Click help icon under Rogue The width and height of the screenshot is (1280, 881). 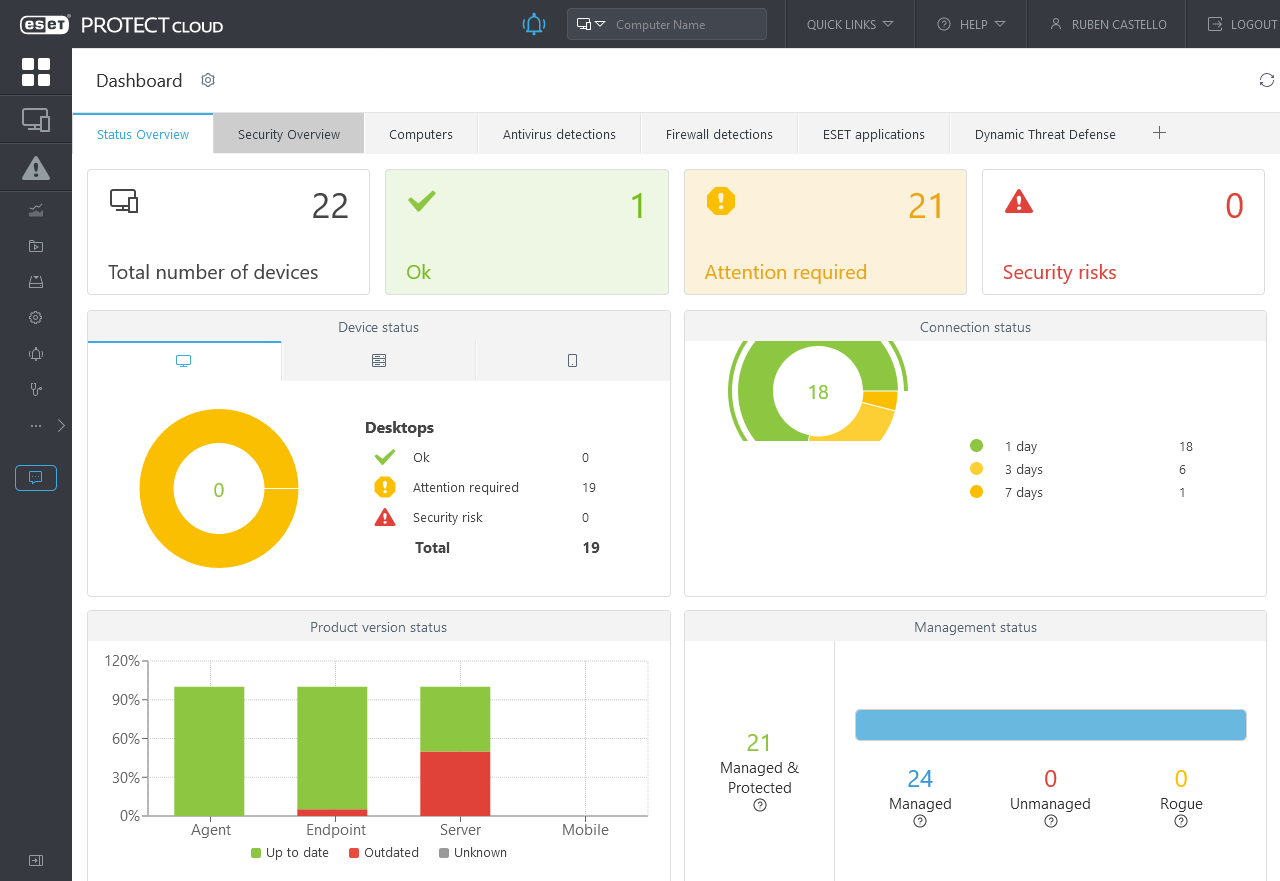click(1181, 822)
